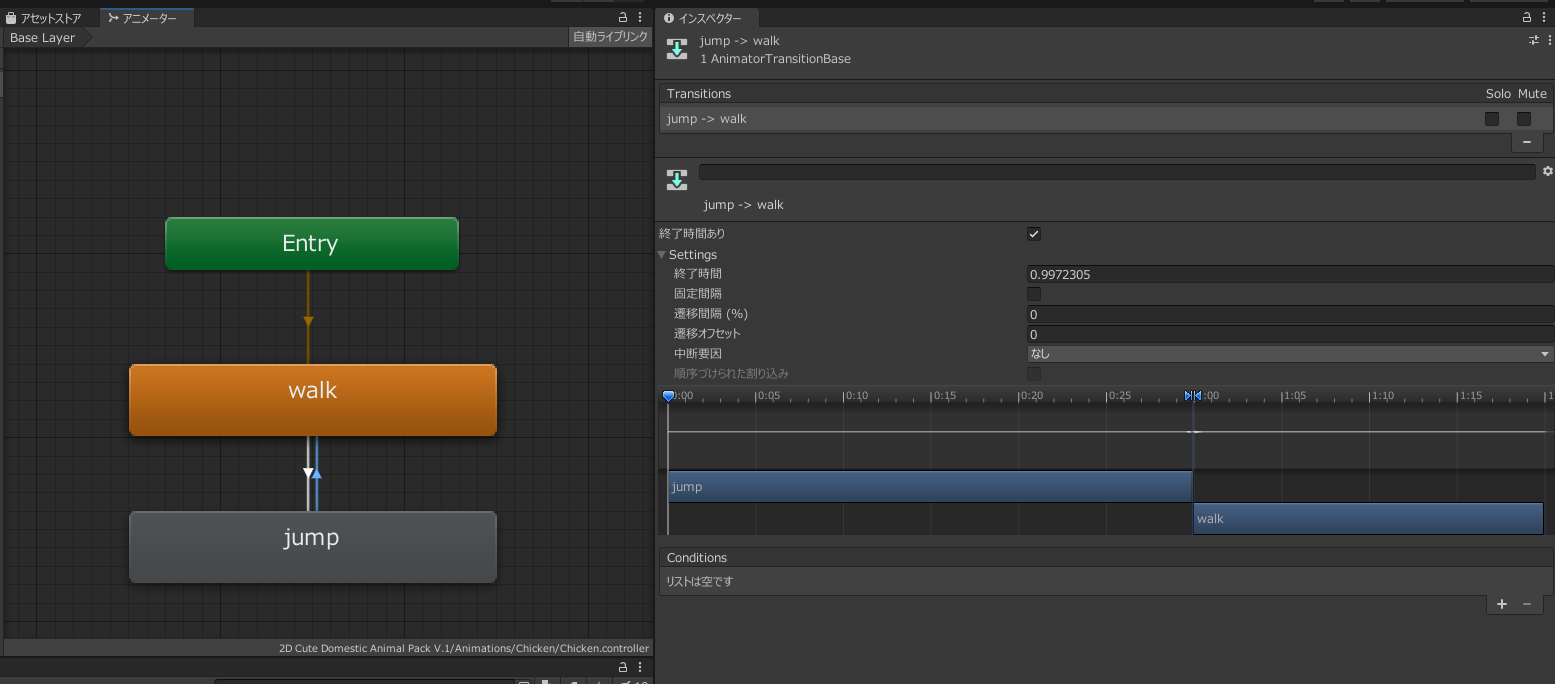Click the Conditions list header
1555x684 pixels.
[x=1107, y=557]
